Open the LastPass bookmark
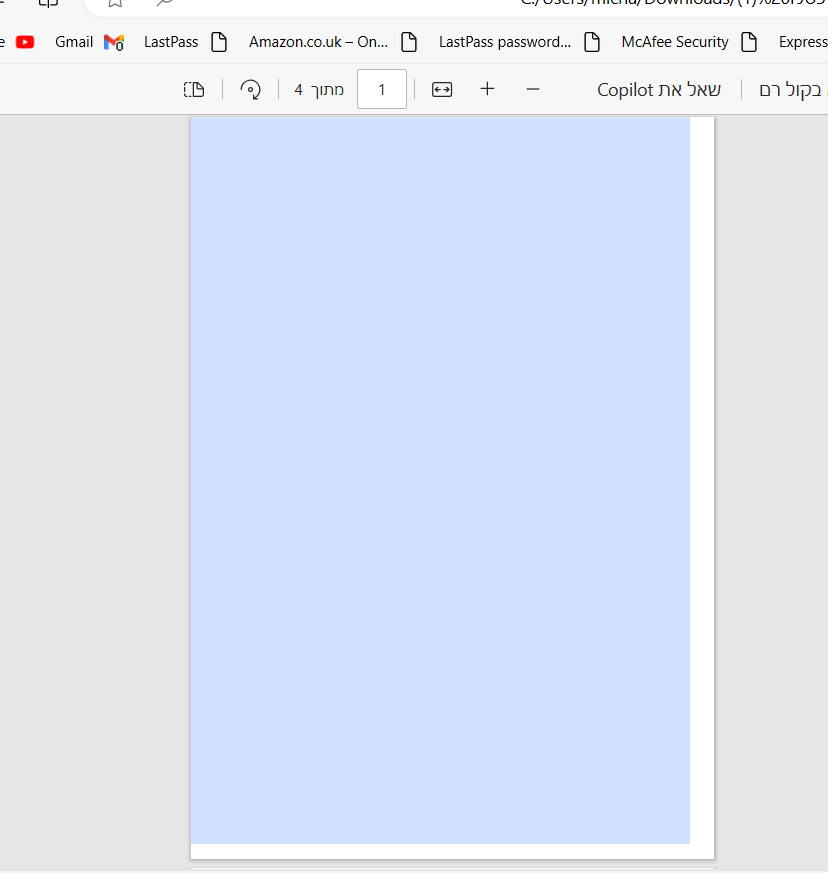 tap(185, 42)
